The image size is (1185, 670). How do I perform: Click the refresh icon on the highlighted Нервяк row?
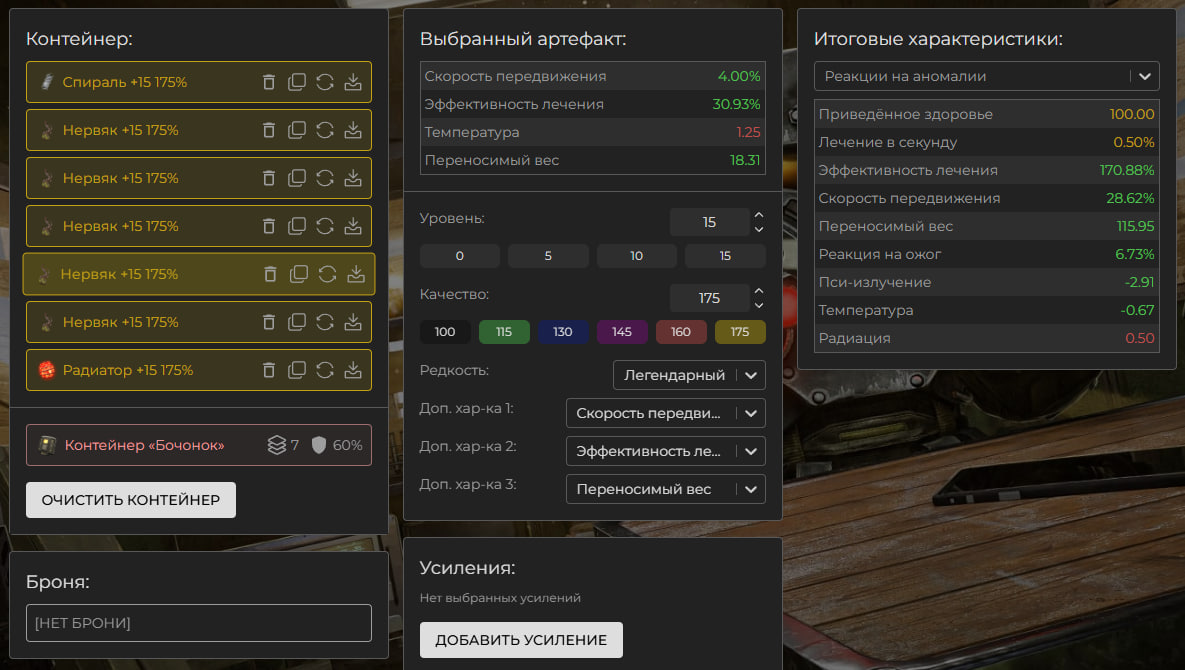coord(327,273)
